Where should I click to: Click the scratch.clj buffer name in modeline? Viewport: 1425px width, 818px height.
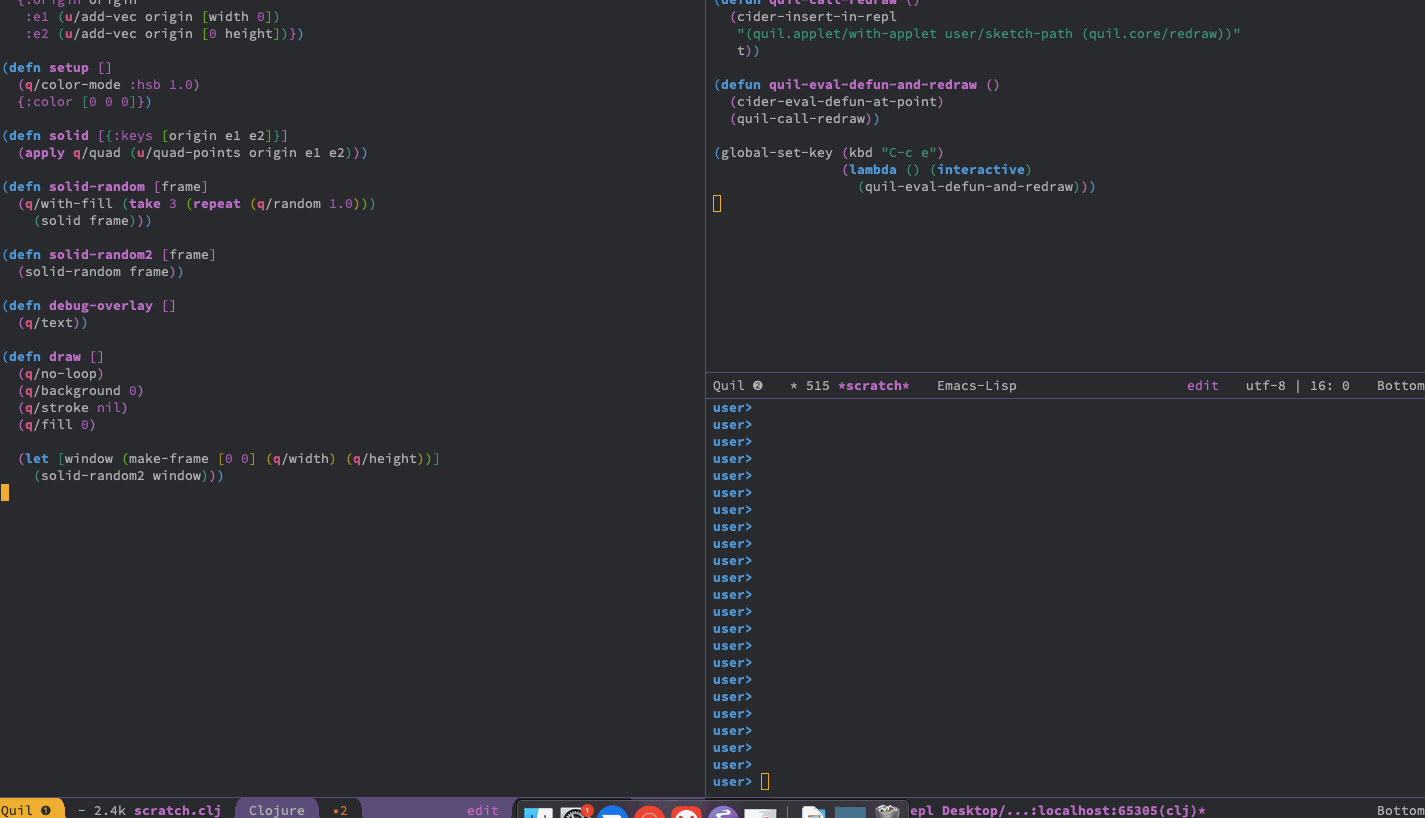[177, 810]
